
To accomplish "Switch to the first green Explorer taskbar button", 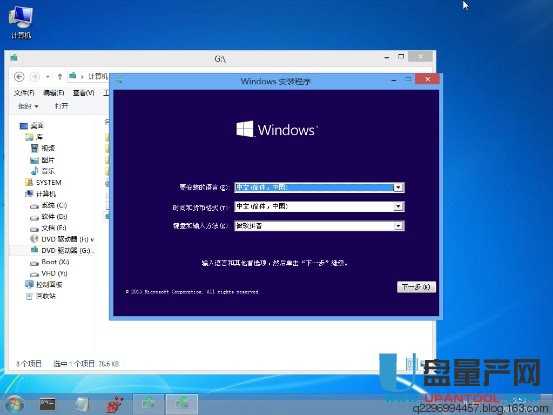I will click(x=148, y=404).
